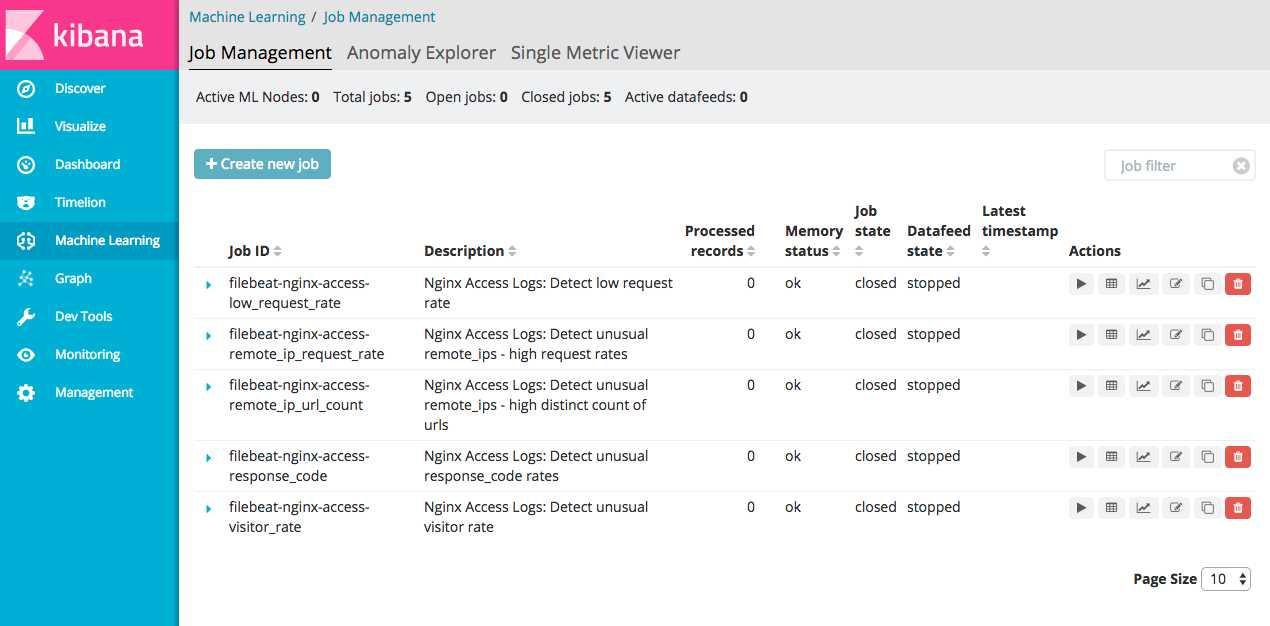Expand the remote_ip_request_rate job row
1270x626 pixels.
208,336
